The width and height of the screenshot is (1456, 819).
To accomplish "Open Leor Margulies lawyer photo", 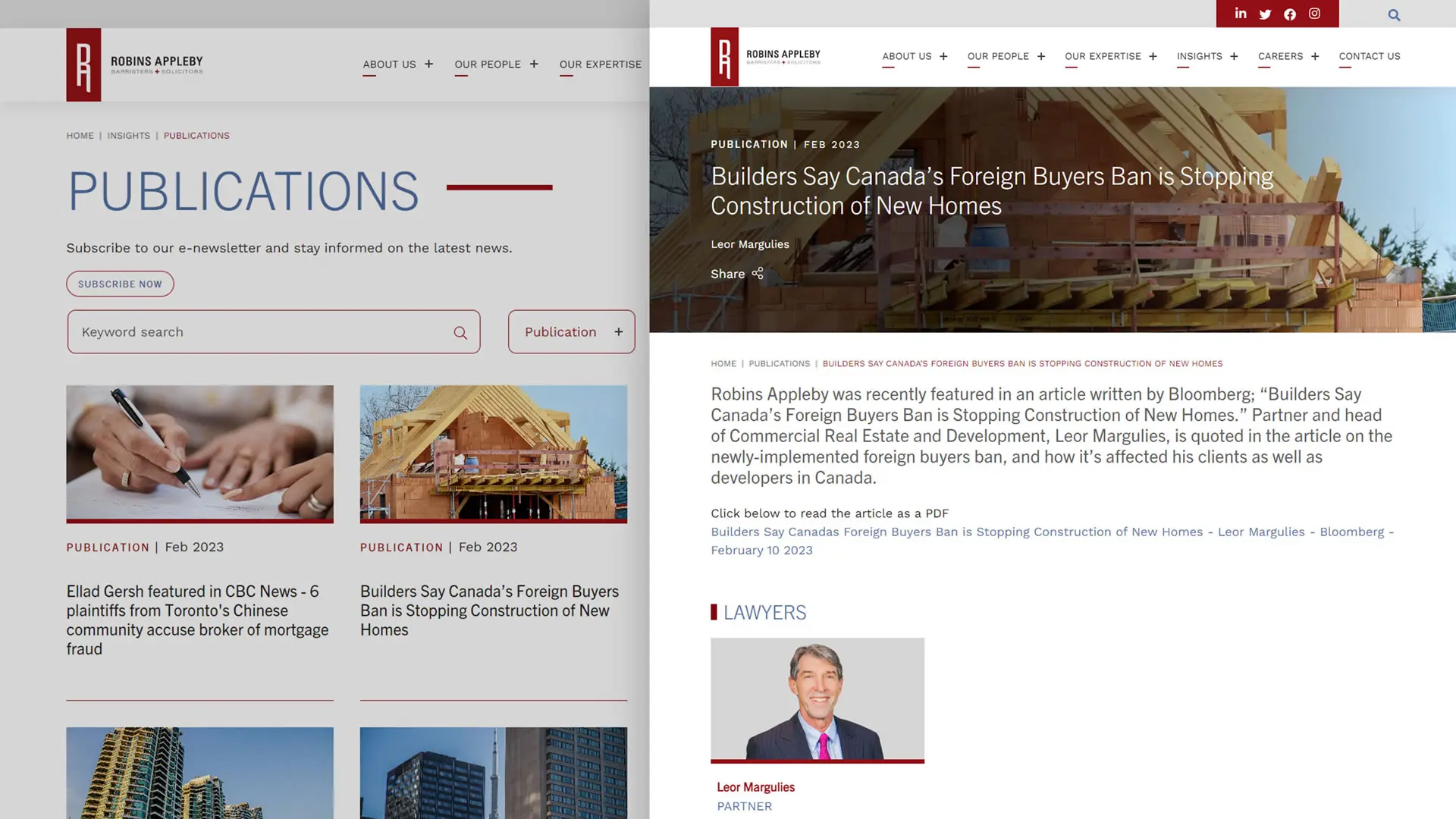I will (x=817, y=699).
